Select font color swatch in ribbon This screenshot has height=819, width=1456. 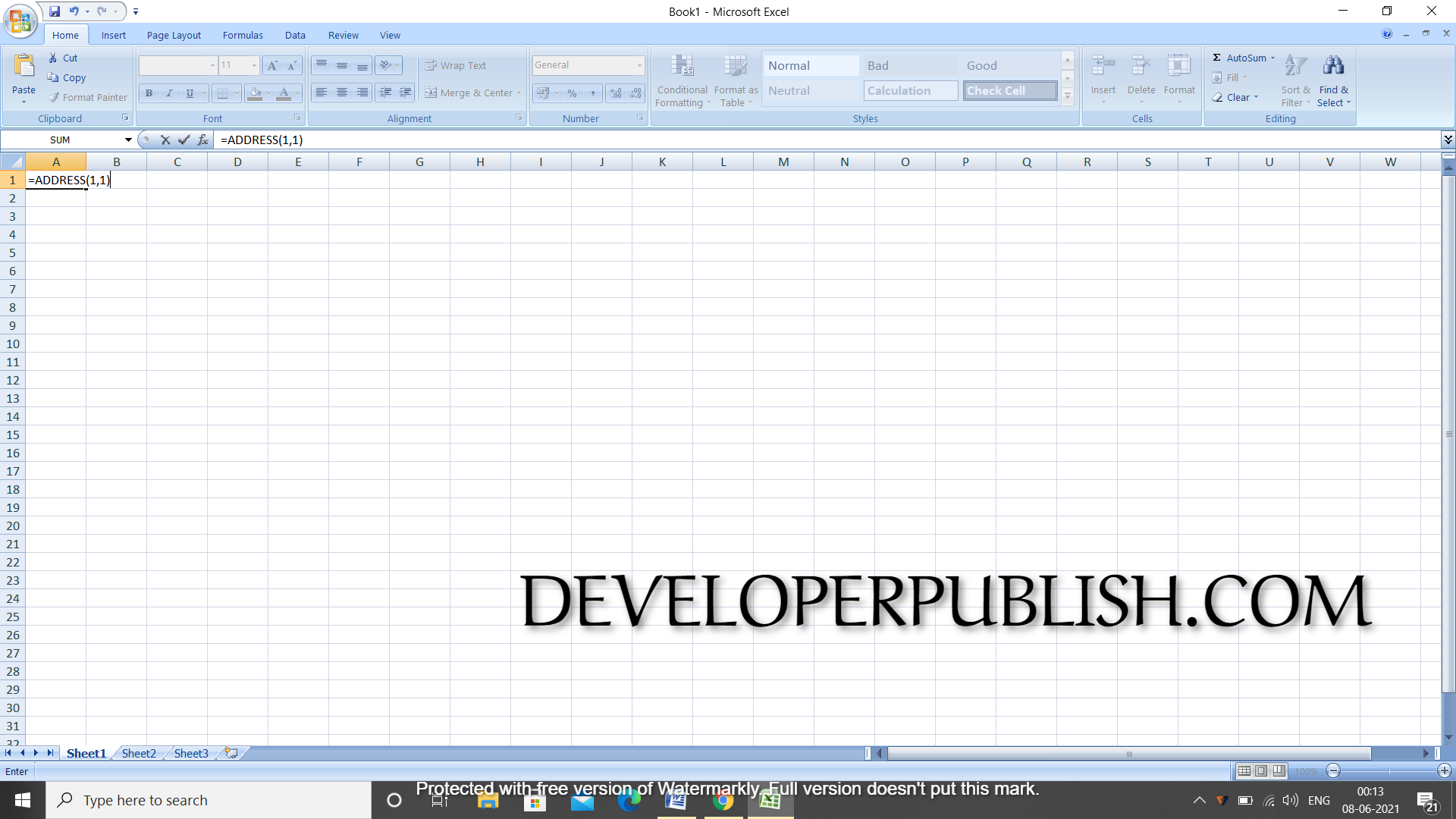pyautogui.click(x=283, y=97)
